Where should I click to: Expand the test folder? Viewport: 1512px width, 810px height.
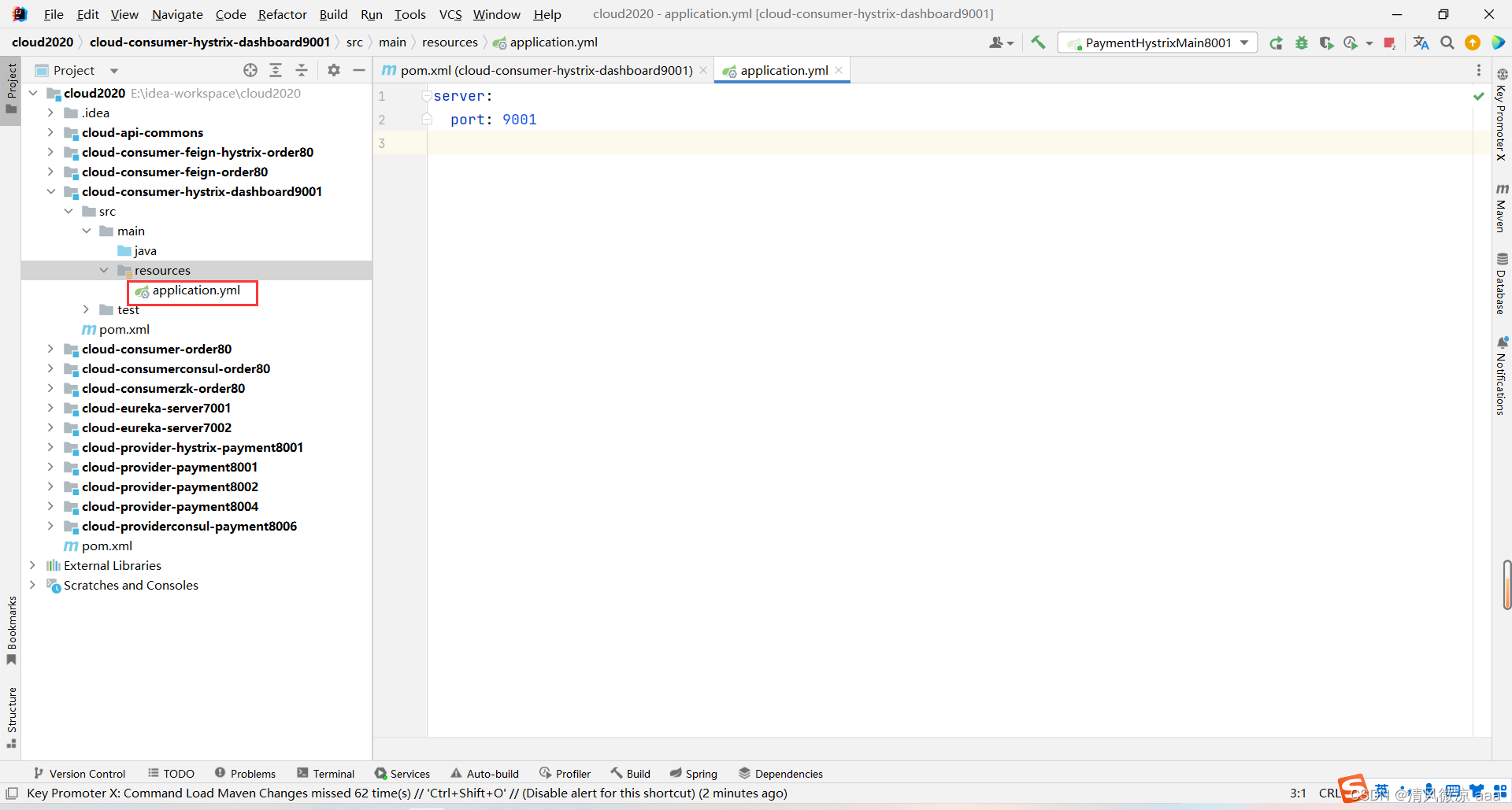click(86, 309)
